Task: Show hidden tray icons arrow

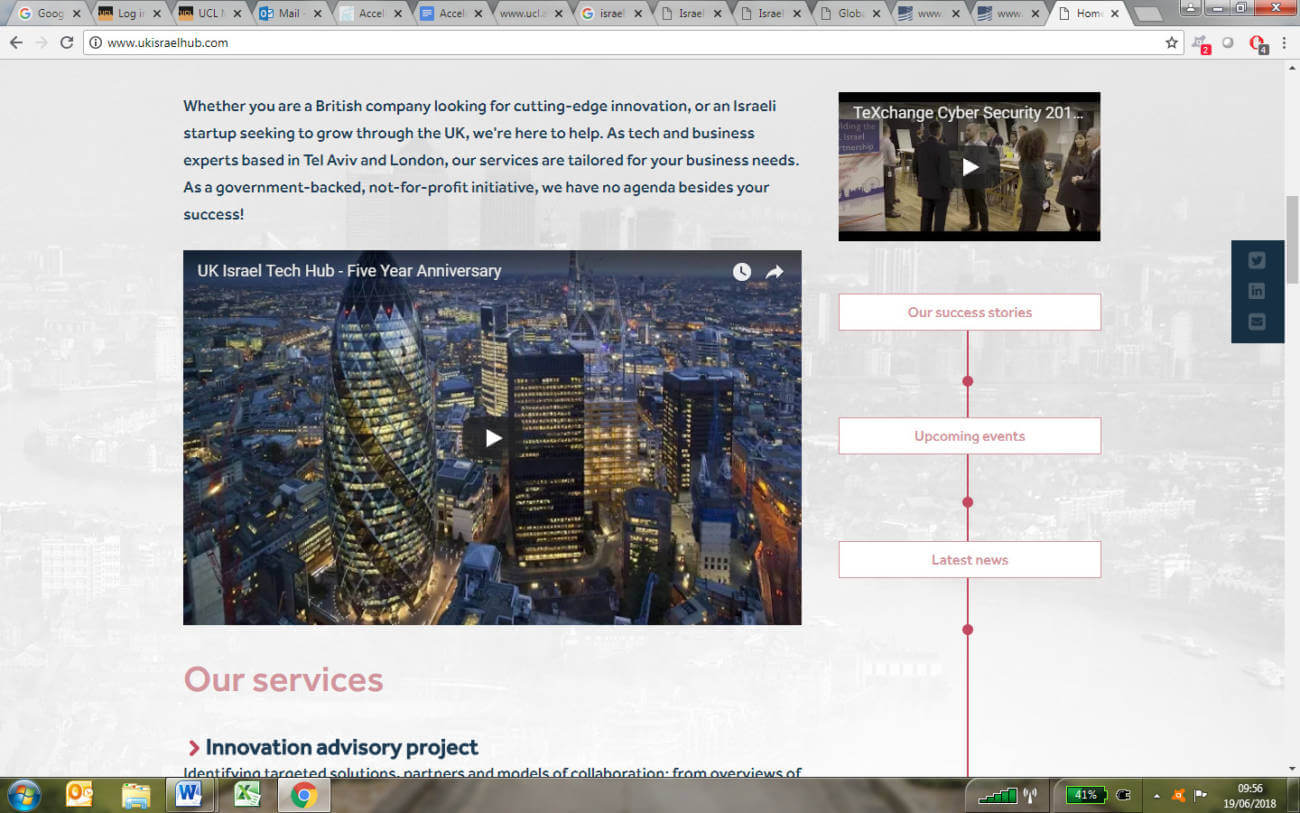Action: pyautogui.click(x=1157, y=796)
